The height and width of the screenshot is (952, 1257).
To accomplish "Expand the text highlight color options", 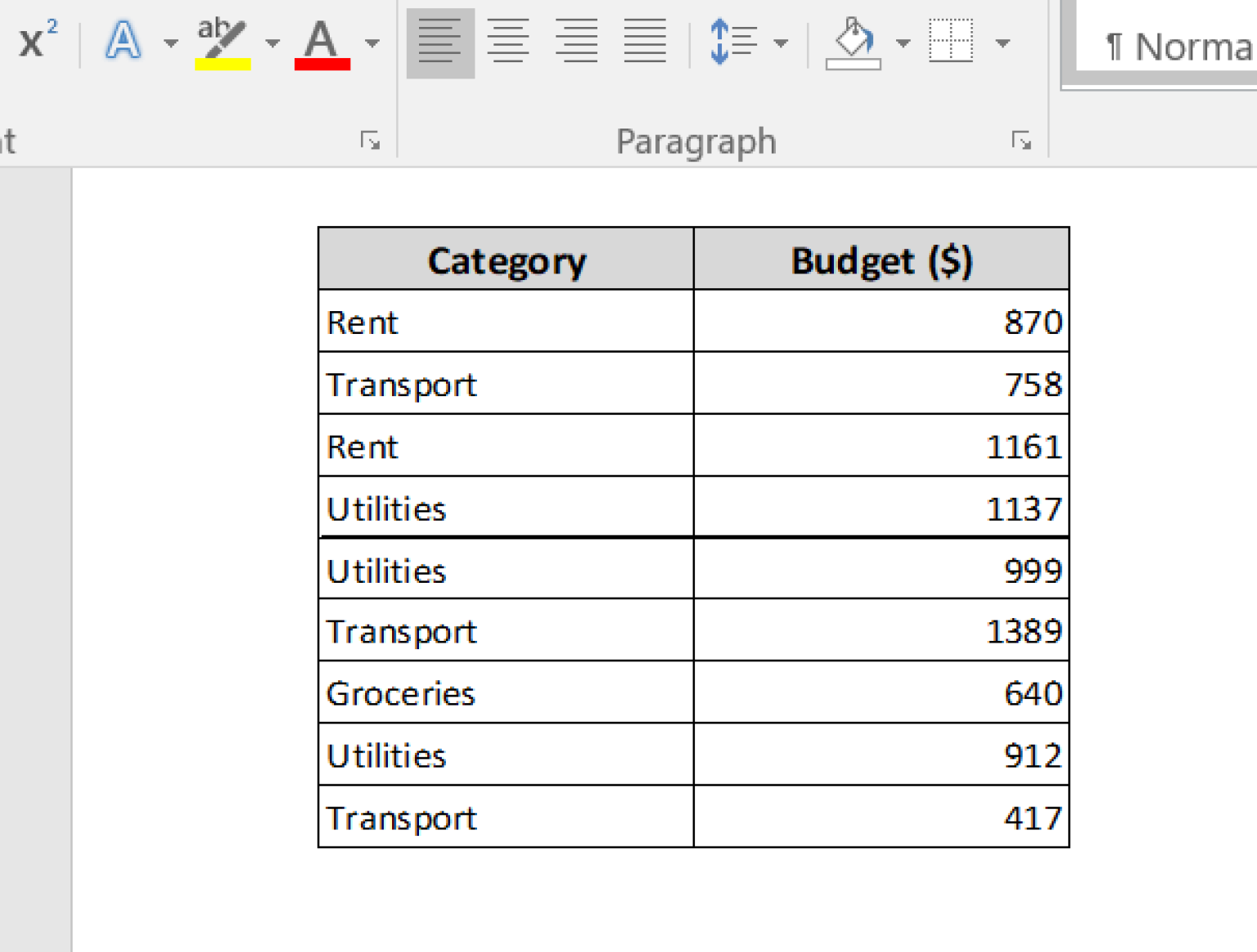I will pyautogui.click(x=273, y=41).
